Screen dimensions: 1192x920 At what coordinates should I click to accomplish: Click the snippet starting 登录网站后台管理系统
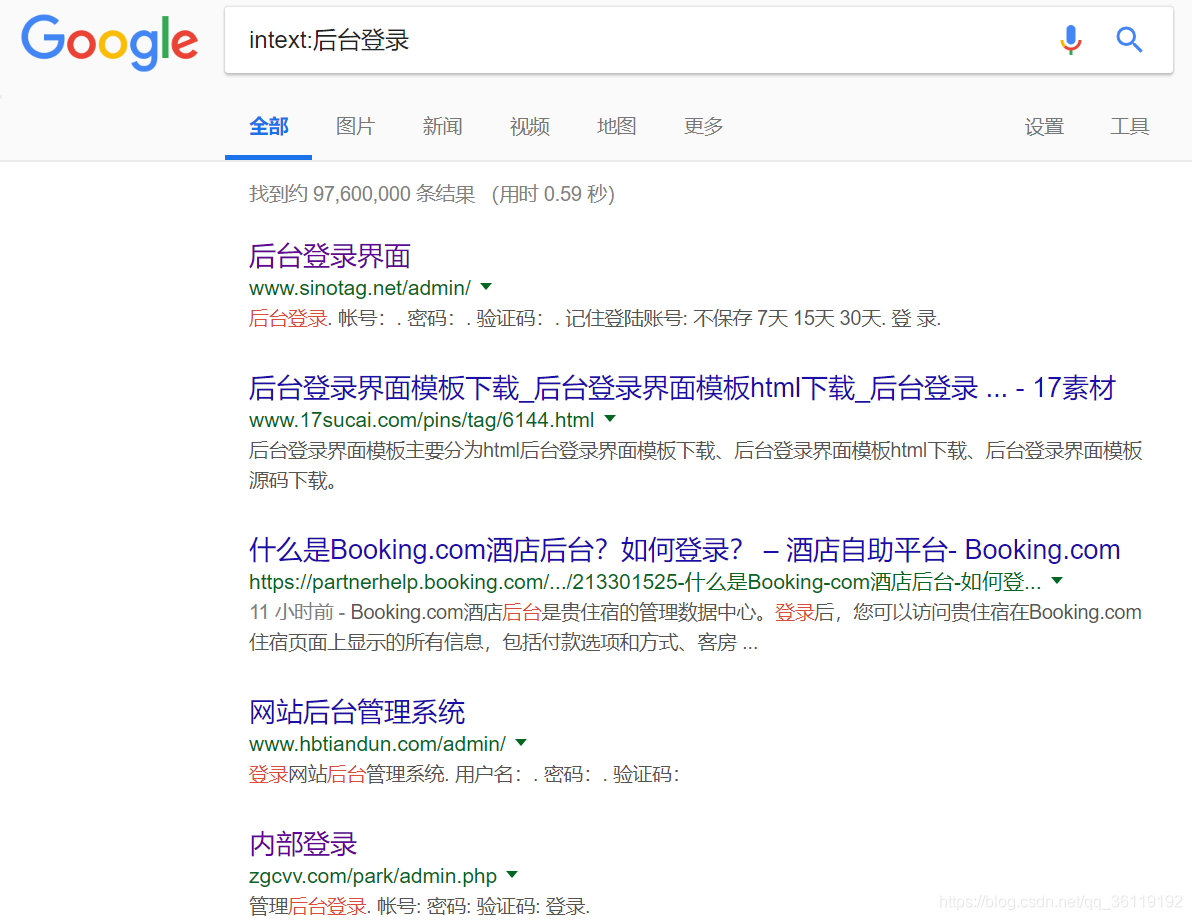point(464,774)
